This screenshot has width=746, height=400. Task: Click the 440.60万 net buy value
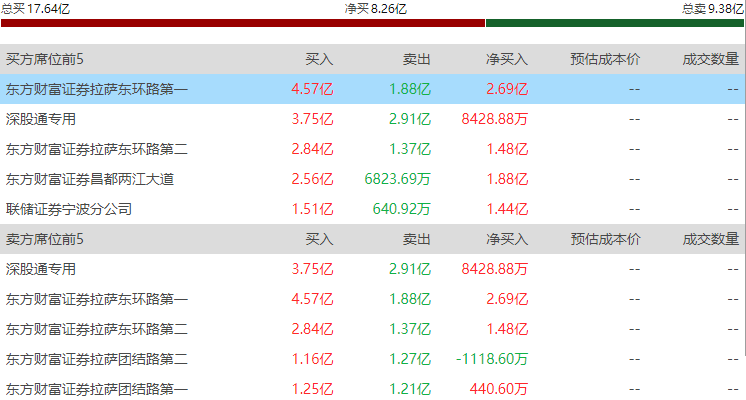499,389
